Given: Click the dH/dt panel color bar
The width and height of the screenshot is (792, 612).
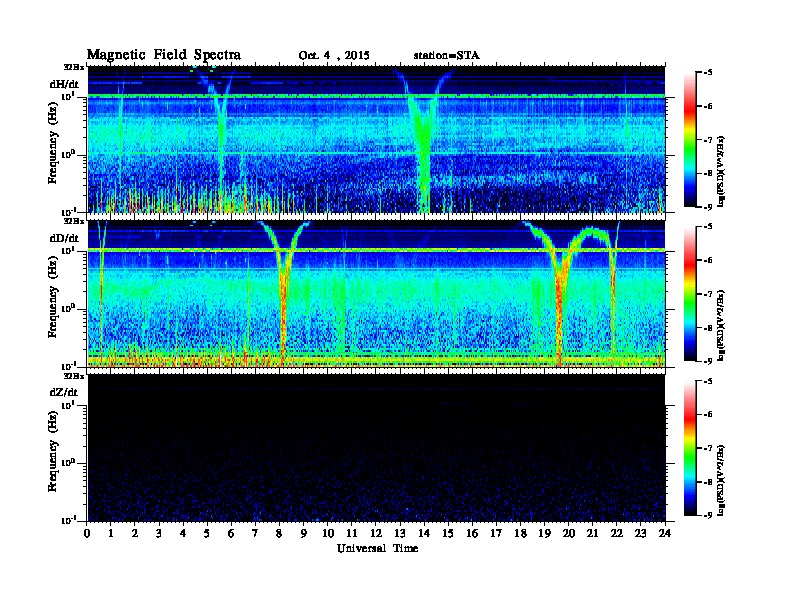Looking at the screenshot, I should [x=689, y=139].
